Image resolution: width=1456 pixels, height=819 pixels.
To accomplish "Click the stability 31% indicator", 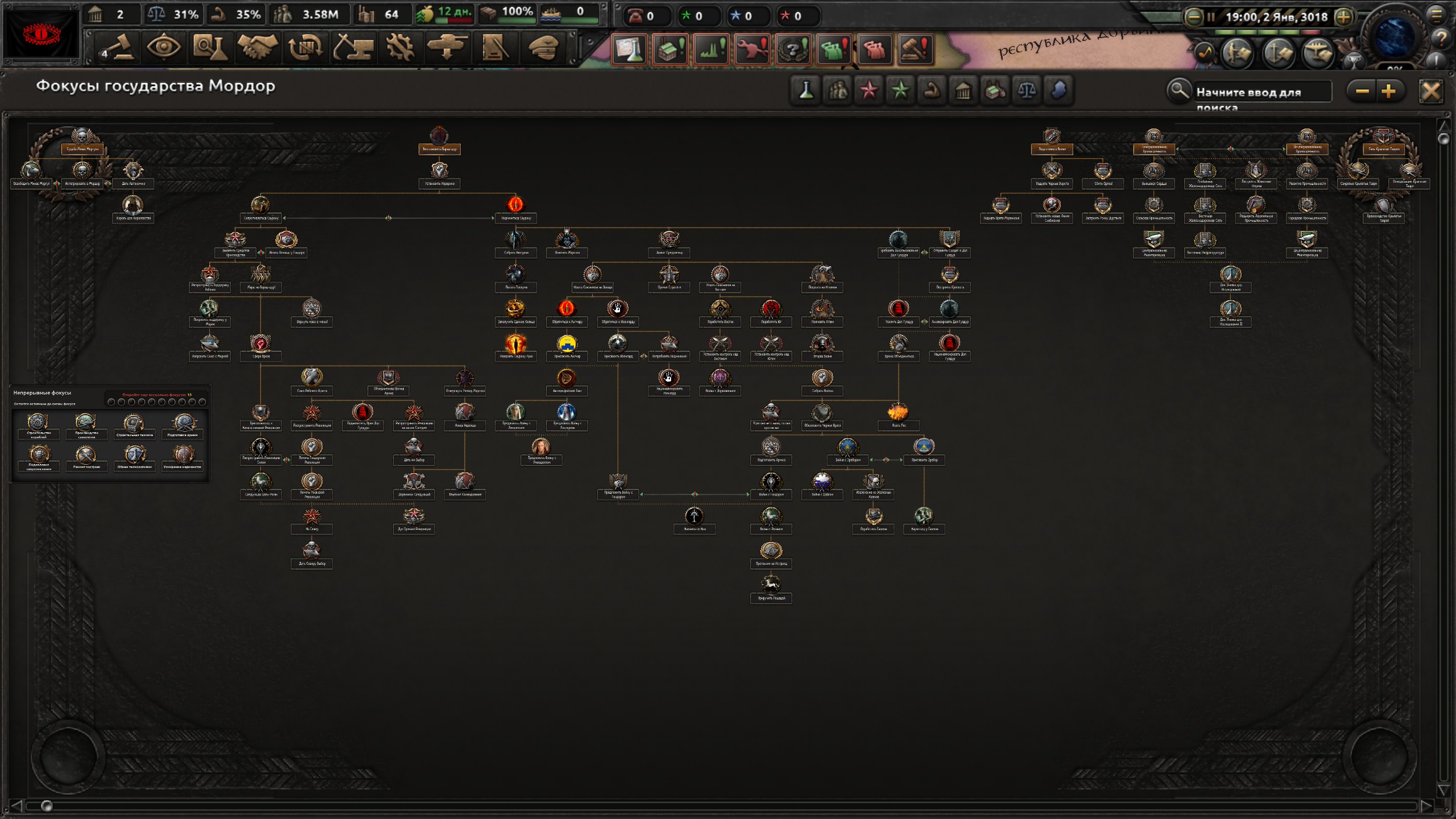I will tap(173, 14).
